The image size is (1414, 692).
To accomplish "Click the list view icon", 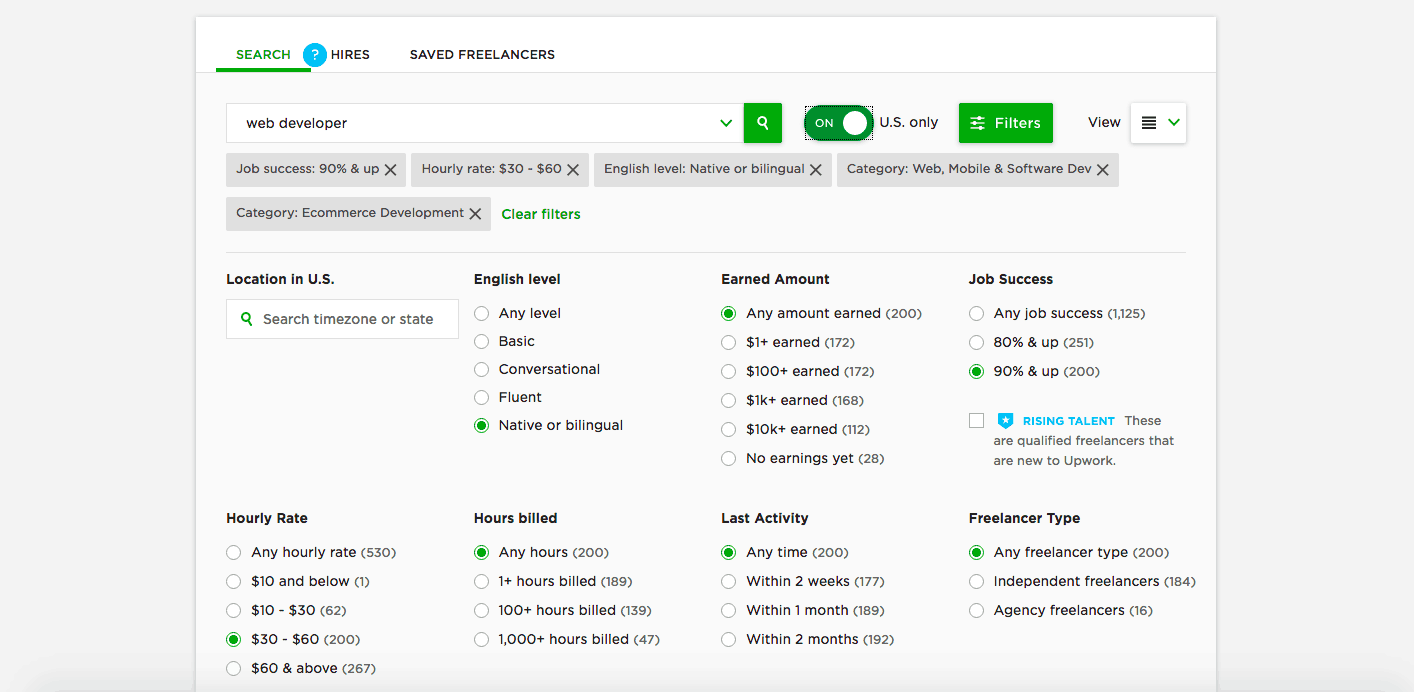I will (1149, 123).
